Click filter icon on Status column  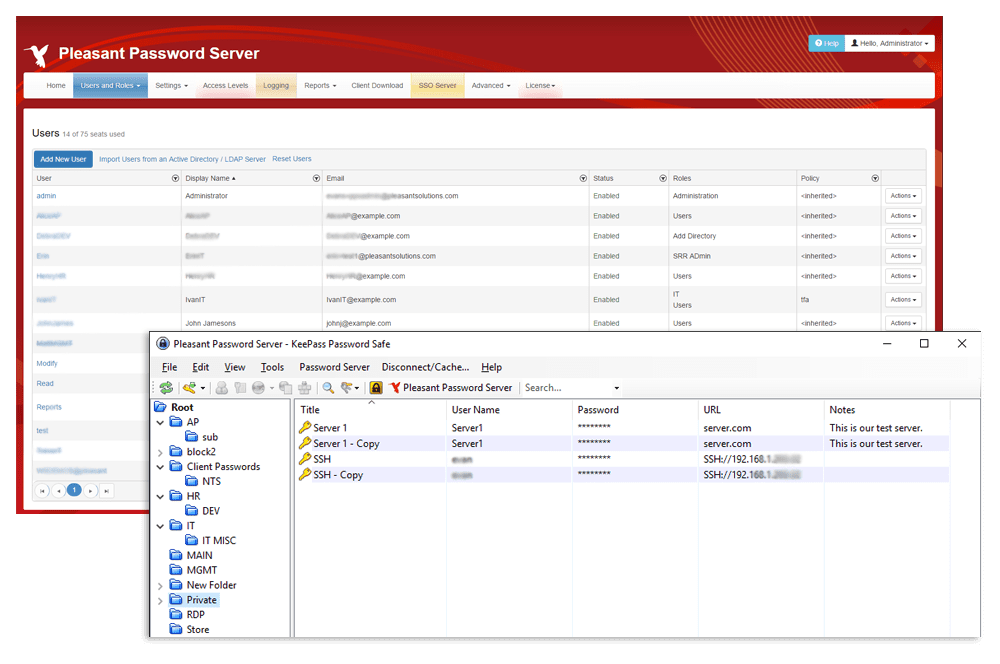663,179
